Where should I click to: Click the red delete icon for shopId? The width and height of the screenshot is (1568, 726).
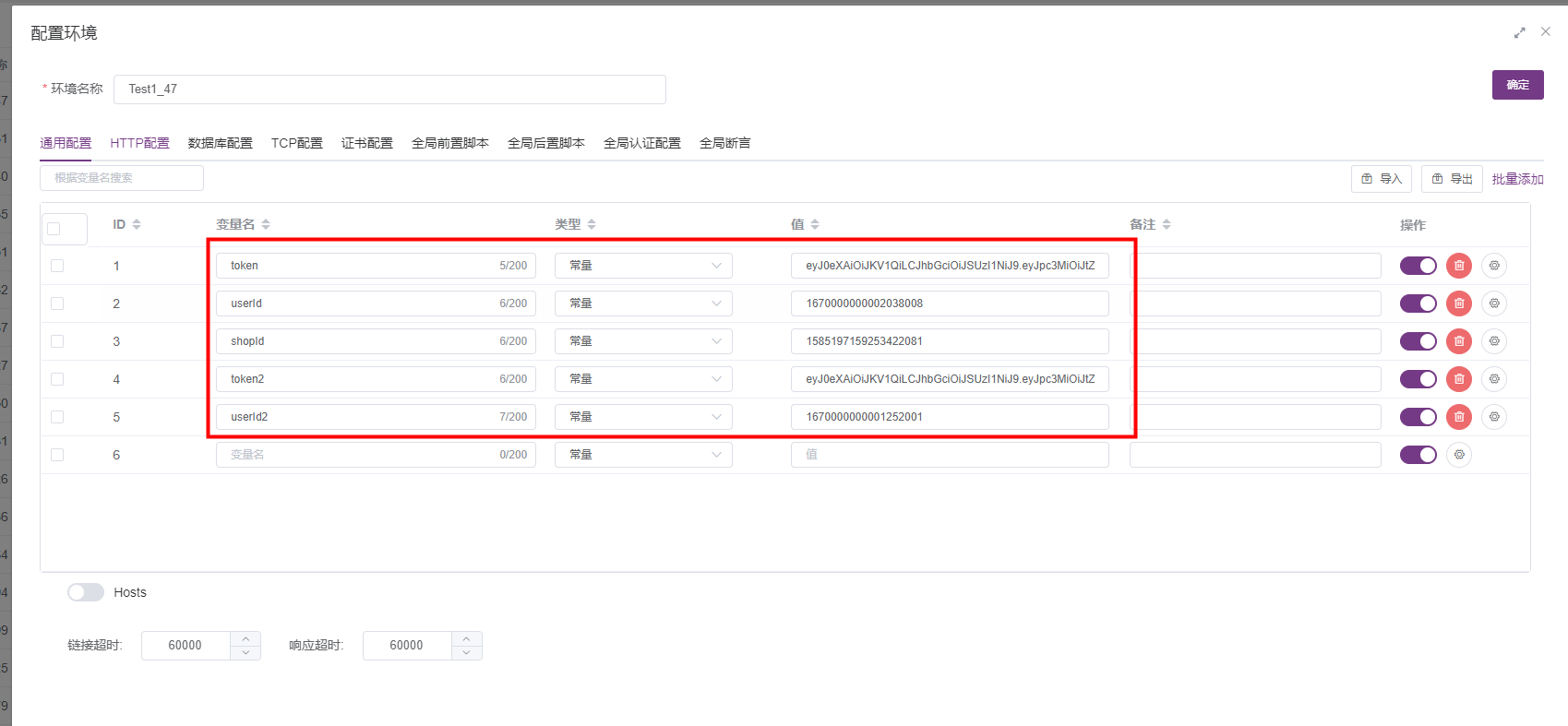point(1458,341)
